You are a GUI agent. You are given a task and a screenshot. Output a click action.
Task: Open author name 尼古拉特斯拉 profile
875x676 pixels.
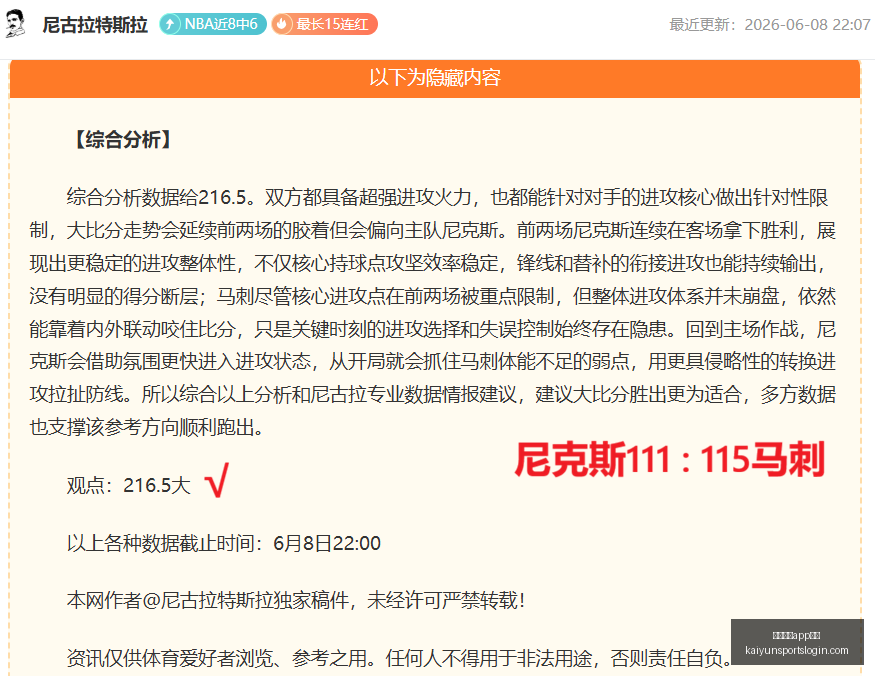(x=95, y=25)
